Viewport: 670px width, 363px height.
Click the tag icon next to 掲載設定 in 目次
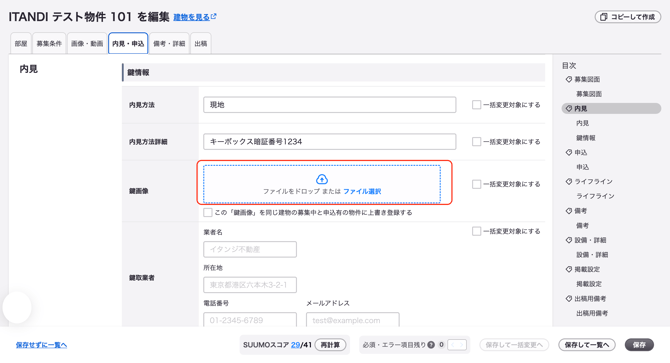coord(569,269)
